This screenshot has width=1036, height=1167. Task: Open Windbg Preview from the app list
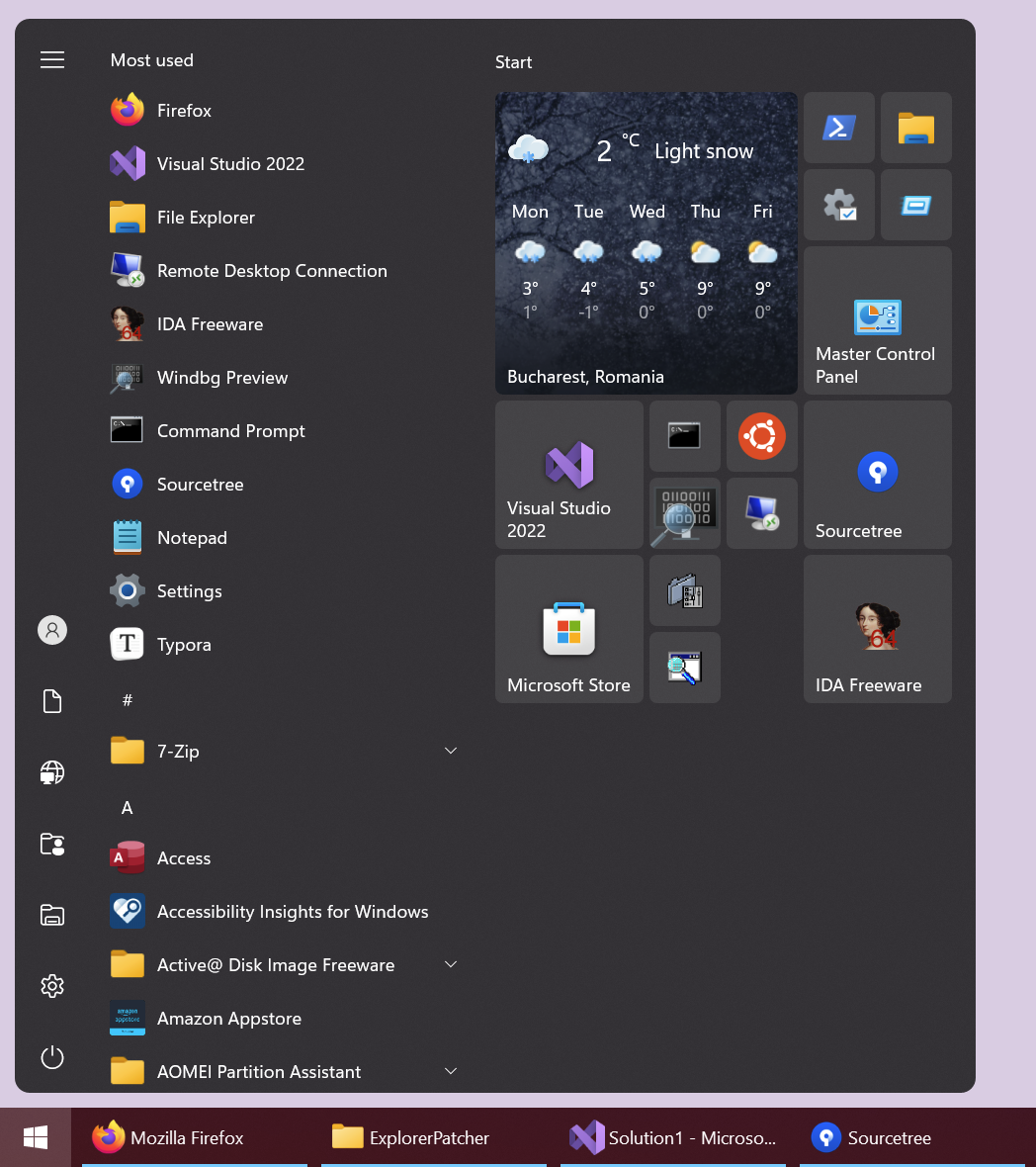coord(284,378)
